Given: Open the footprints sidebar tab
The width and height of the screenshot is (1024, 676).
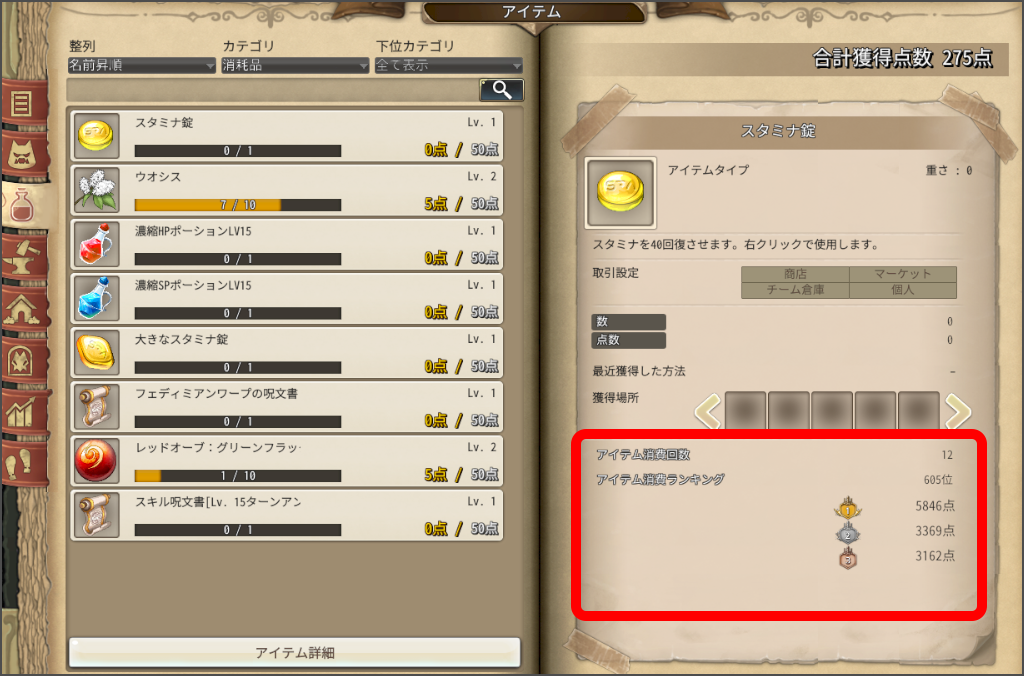Looking at the screenshot, I should pos(24,464).
